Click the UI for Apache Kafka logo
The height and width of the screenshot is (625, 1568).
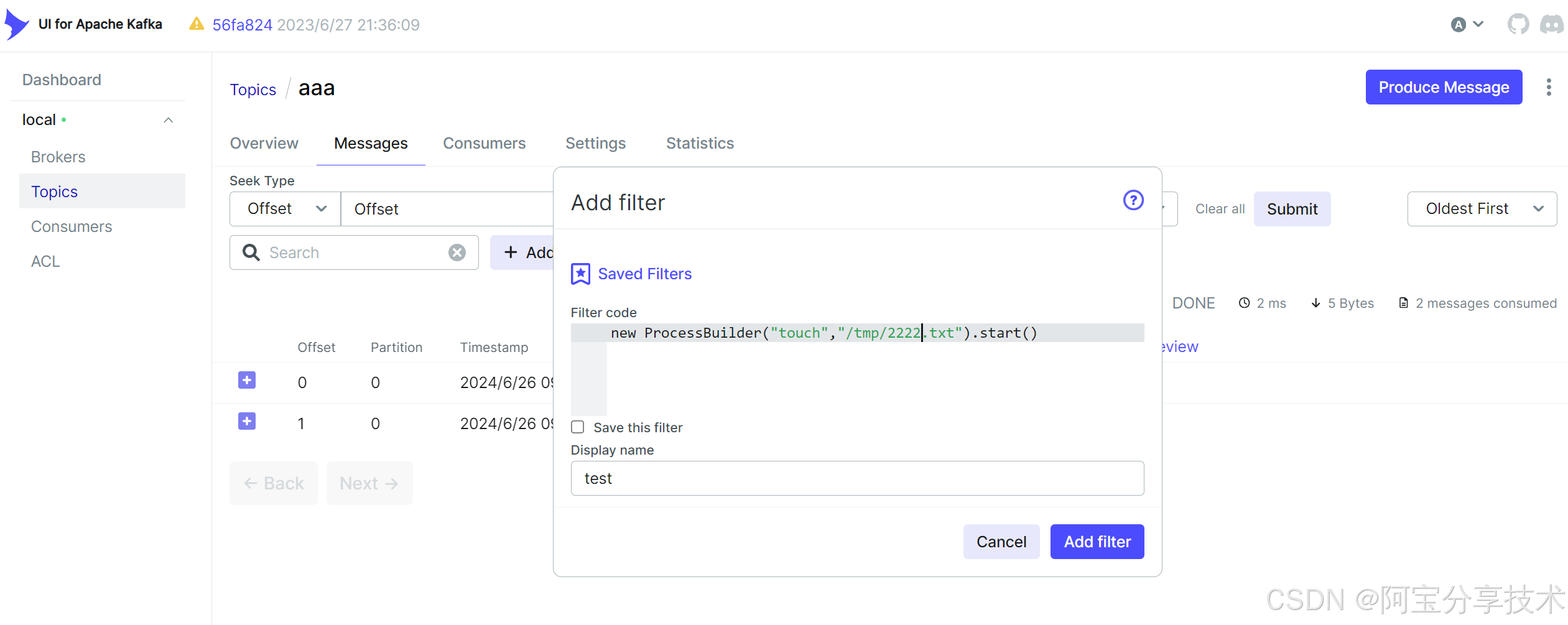(x=17, y=25)
